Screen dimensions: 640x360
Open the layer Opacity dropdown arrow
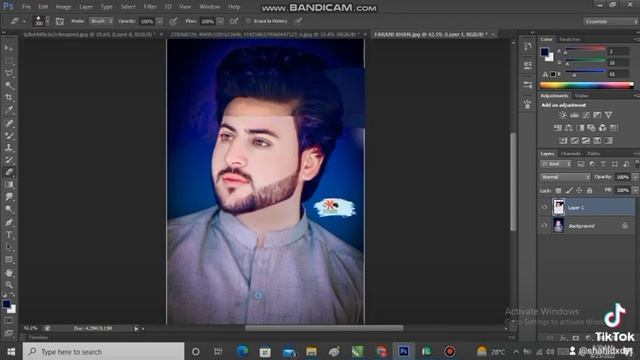[x=635, y=177]
